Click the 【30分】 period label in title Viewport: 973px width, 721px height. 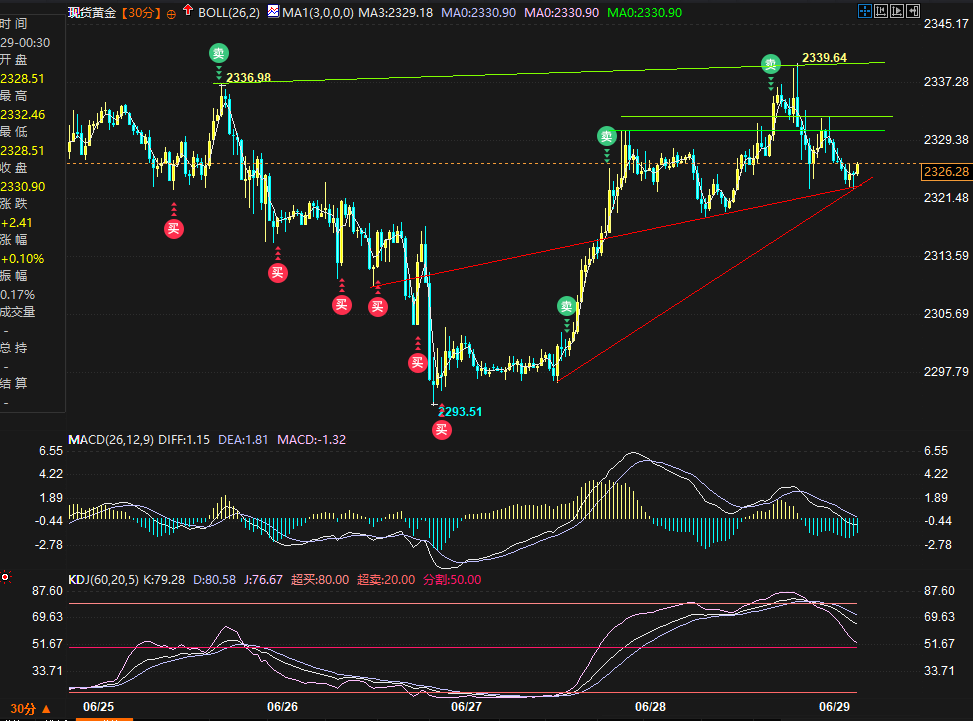[141, 12]
